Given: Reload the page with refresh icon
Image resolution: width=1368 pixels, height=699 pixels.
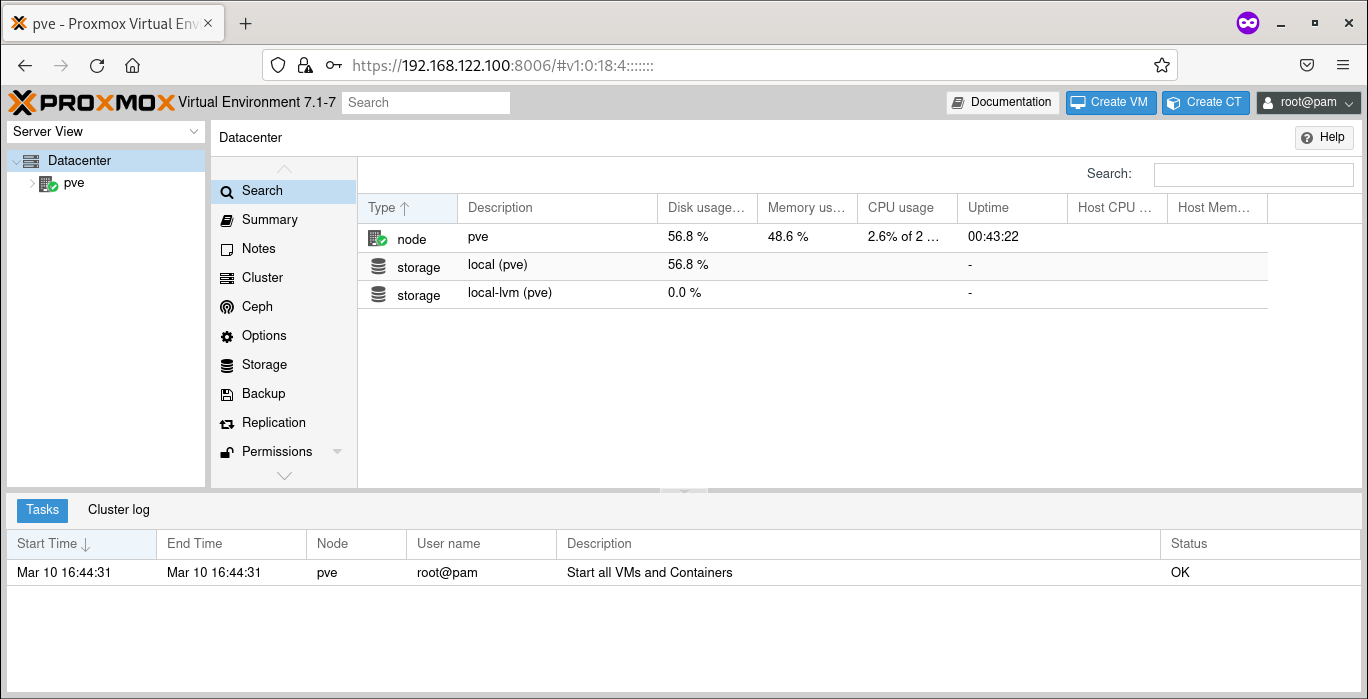Looking at the screenshot, I should [97, 65].
